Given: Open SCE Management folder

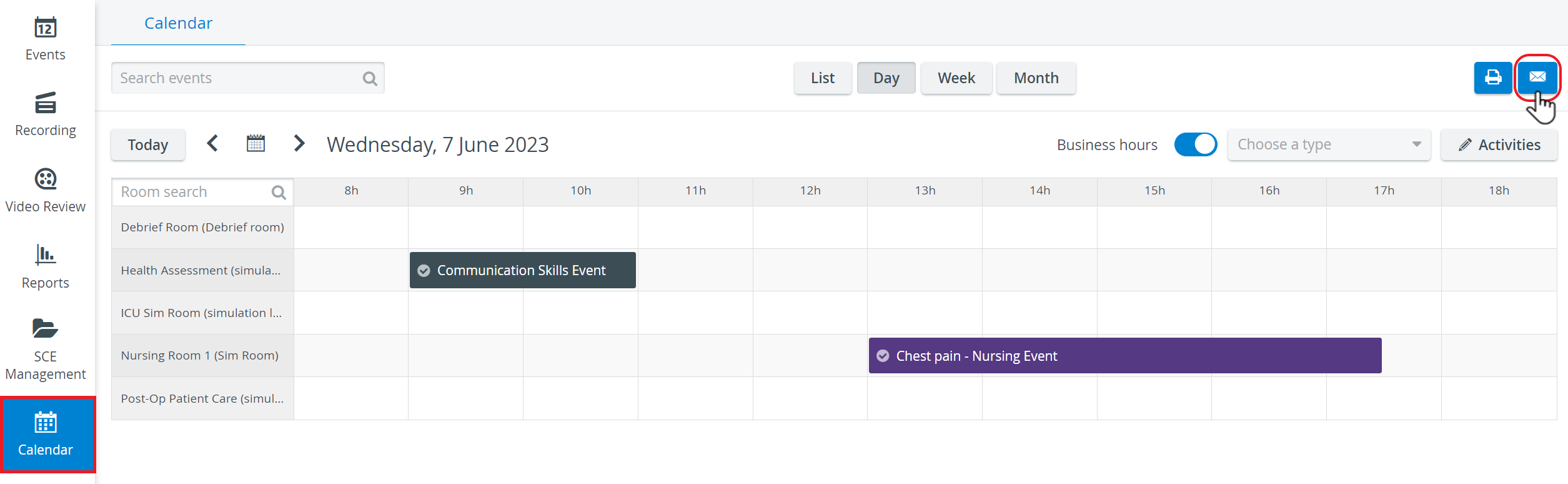Looking at the screenshot, I should [45, 349].
